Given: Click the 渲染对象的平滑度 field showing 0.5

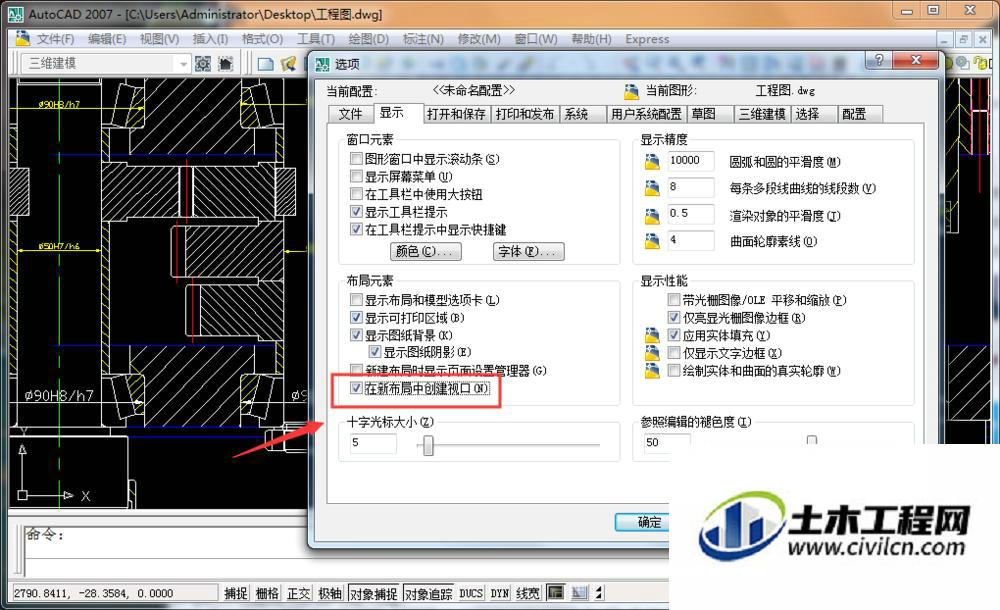Looking at the screenshot, I should click(691, 214).
